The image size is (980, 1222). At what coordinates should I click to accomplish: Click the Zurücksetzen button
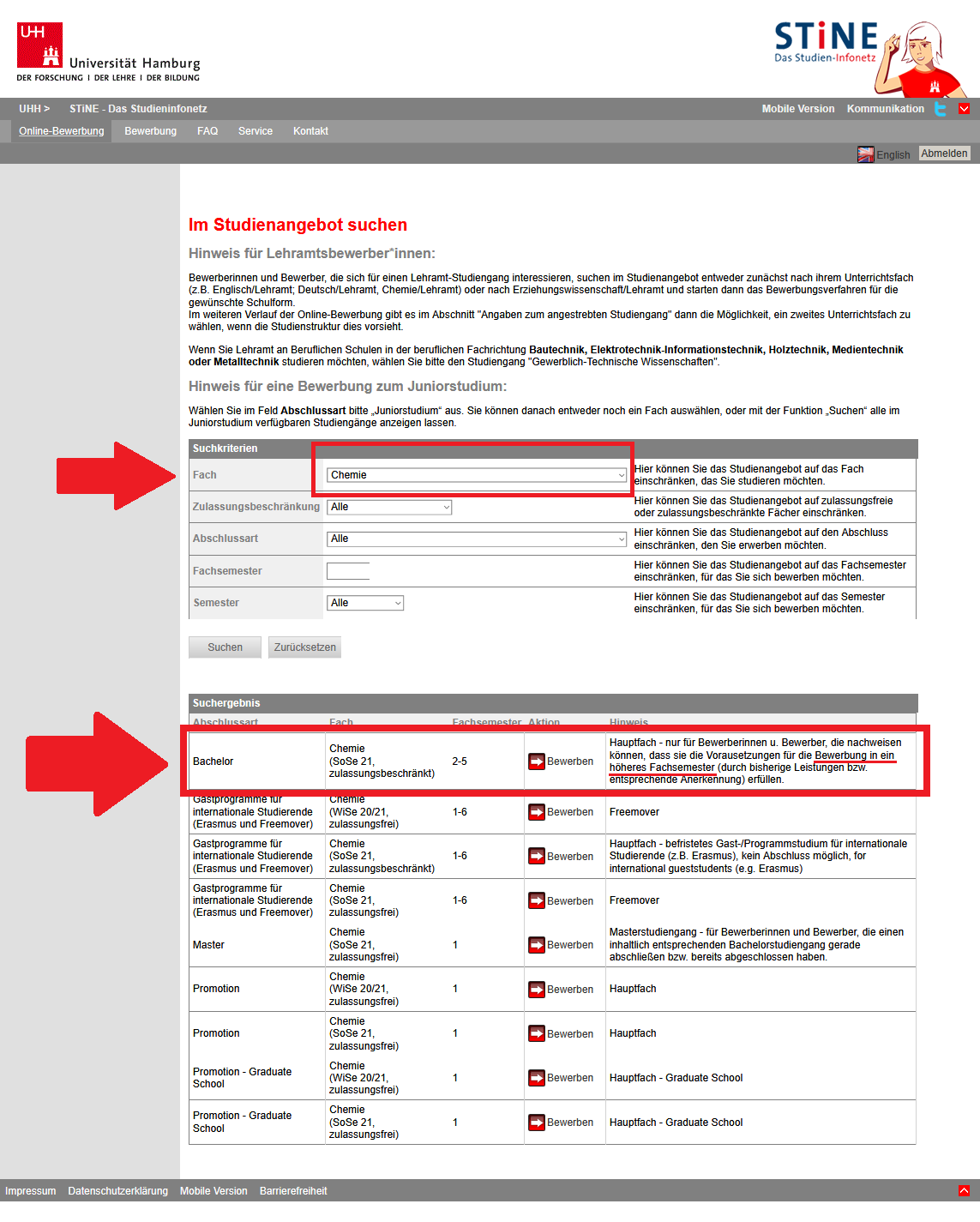tap(304, 647)
